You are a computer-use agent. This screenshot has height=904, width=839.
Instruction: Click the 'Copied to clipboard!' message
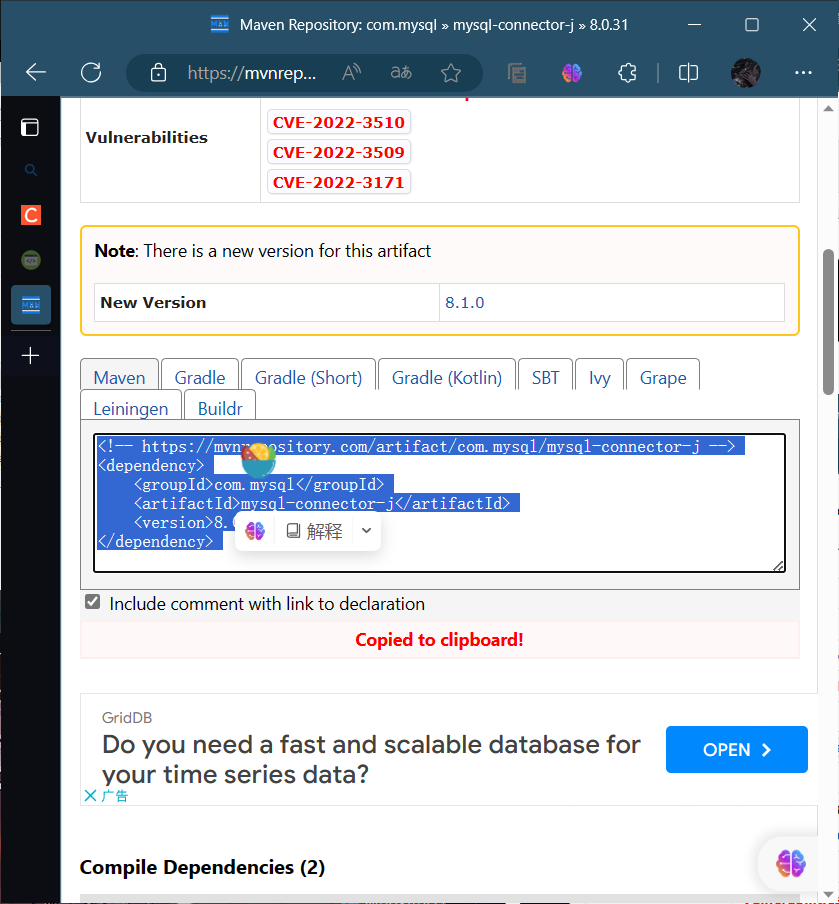pos(439,639)
